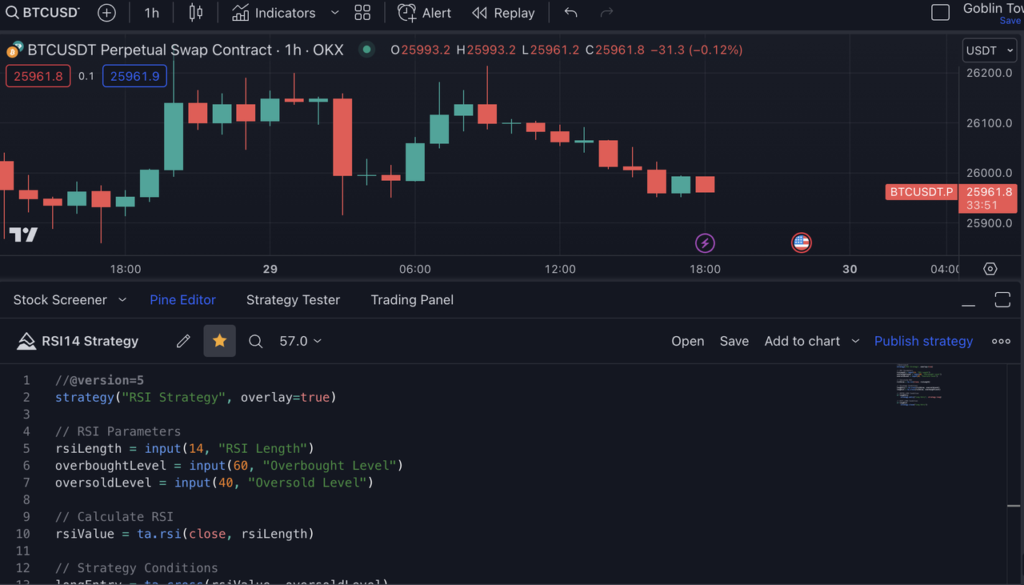The width and height of the screenshot is (1024, 585).
Task: Toggle the US economic events flag on chart
Action: [800, 242]
